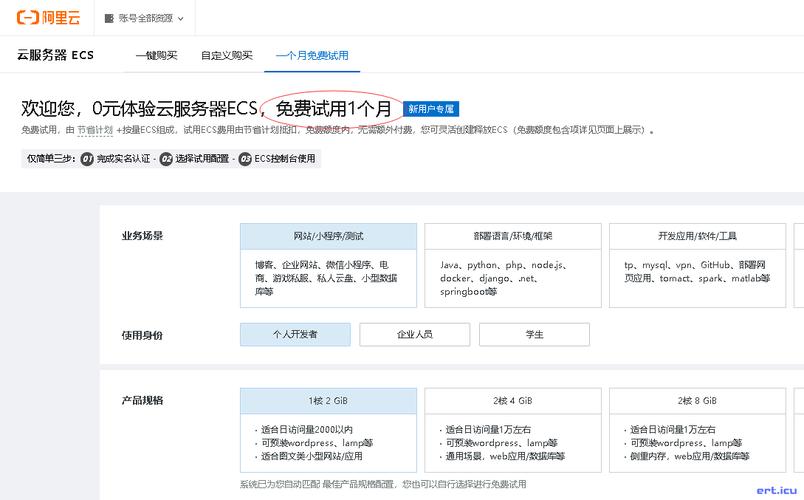Click the text 适合日访问量2000以内
Screen dimensions: 804x500
(x=307, y=430)
